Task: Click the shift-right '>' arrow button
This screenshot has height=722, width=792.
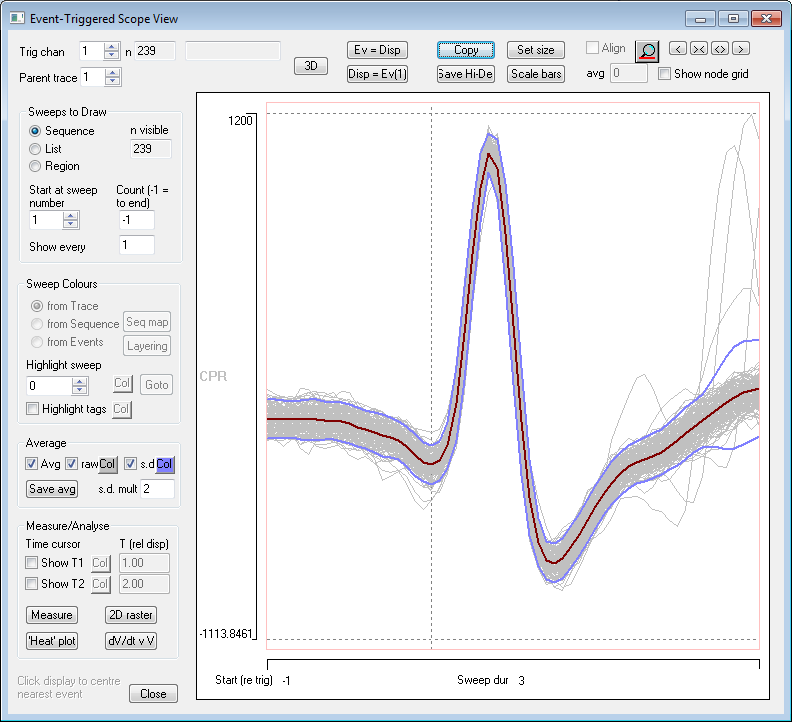Action: click(741, 48)
